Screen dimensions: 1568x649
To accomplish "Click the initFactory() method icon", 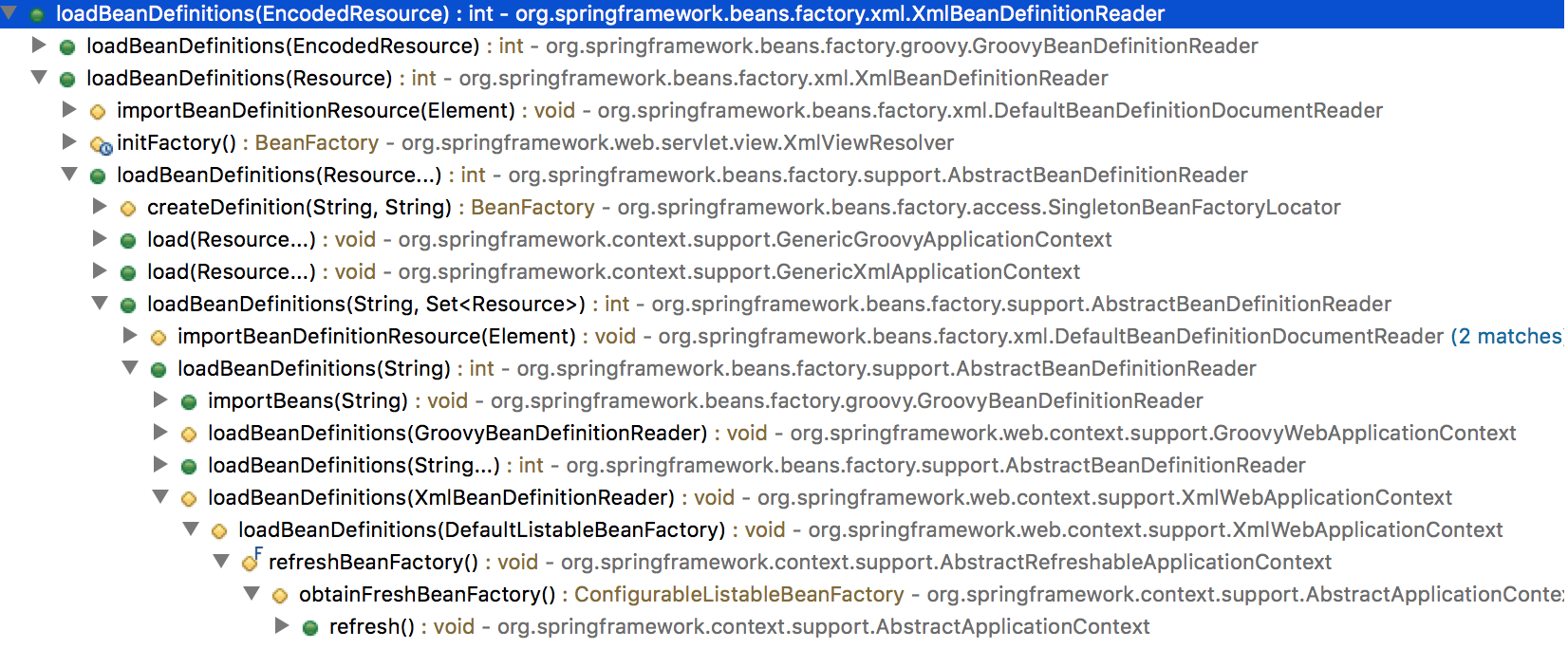I will click(100, 144).
